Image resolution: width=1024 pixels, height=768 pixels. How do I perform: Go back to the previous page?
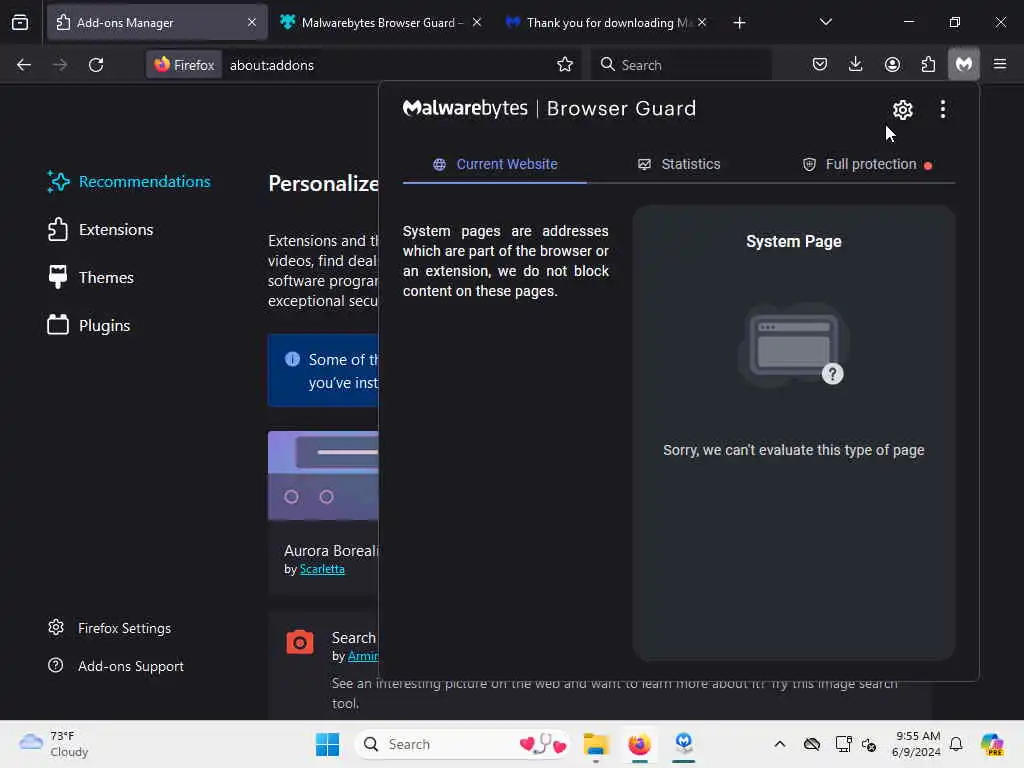pos(24,65)
